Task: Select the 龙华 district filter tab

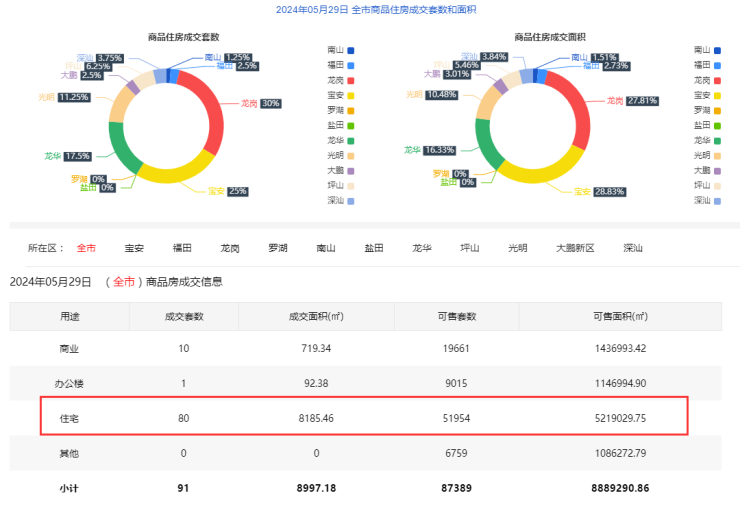Action: [421, 248]
